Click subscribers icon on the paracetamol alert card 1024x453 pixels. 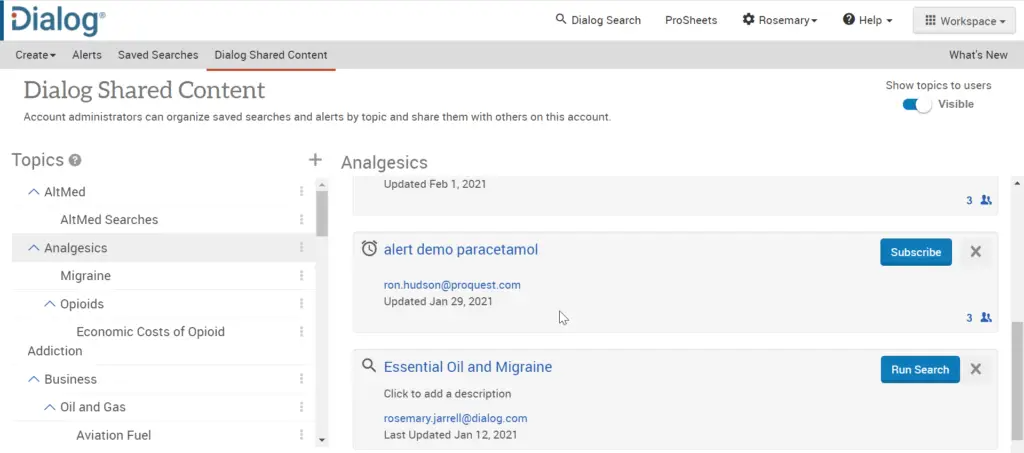(986, 318)
